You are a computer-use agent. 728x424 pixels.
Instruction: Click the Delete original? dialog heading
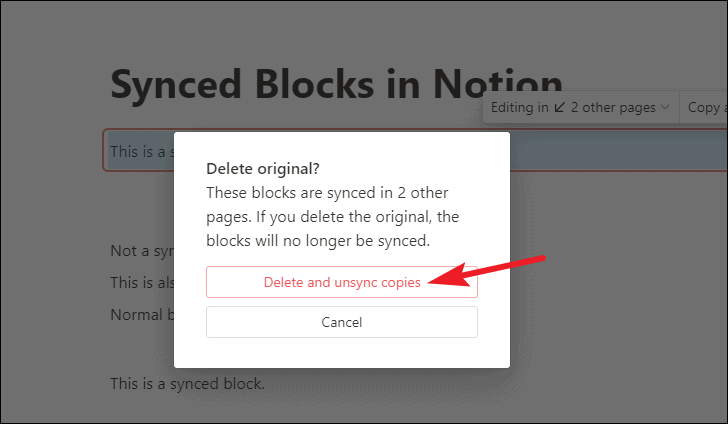point(263,169)
